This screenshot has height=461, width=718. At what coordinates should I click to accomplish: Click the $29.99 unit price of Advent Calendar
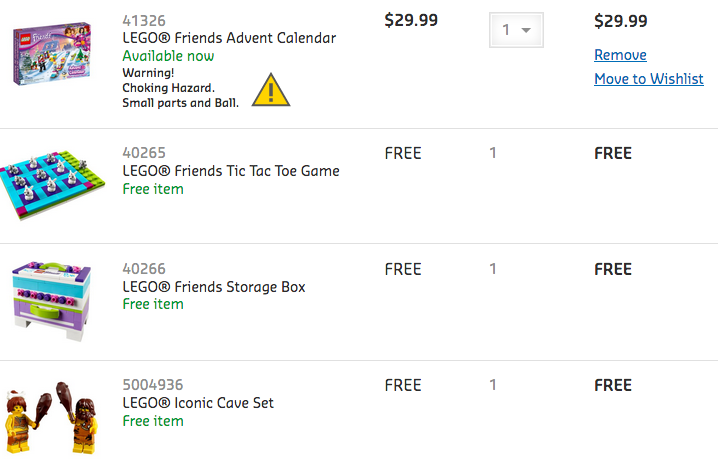[x=411, y=20]
